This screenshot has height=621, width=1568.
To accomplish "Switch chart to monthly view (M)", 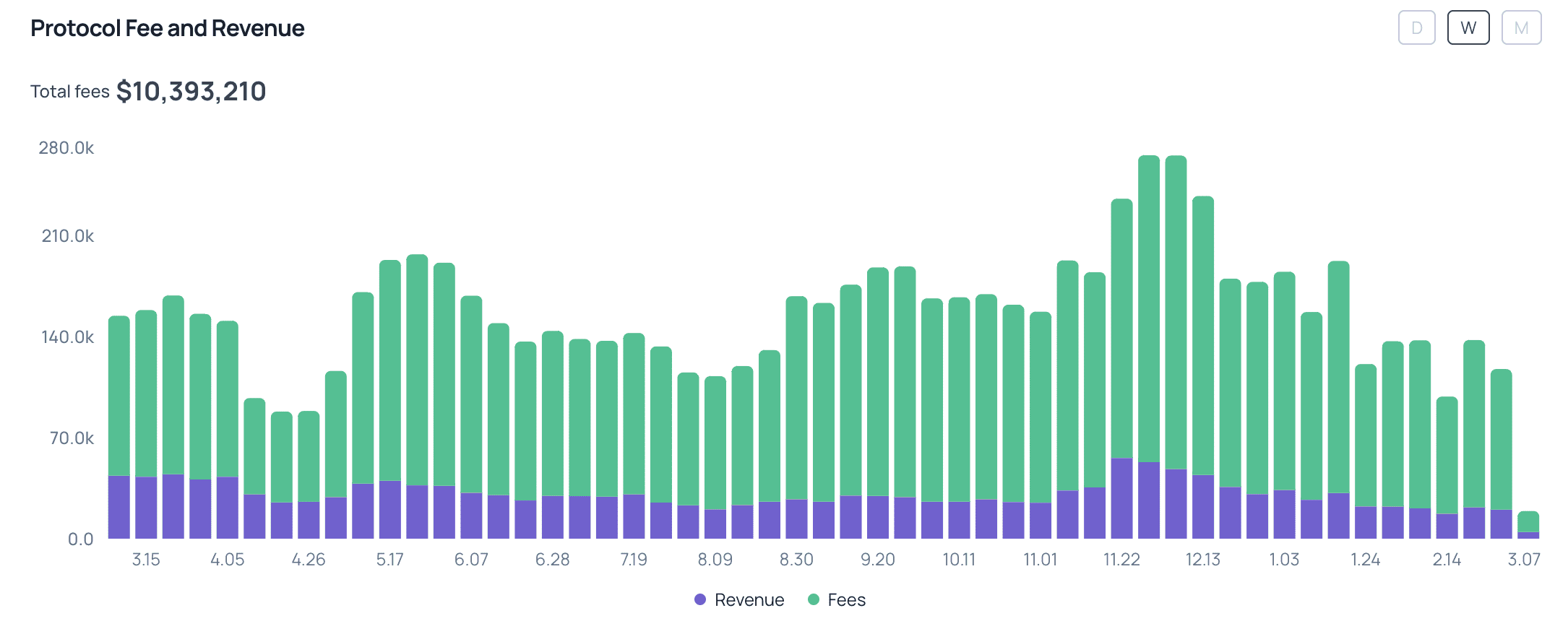I will click(1521, 28).
